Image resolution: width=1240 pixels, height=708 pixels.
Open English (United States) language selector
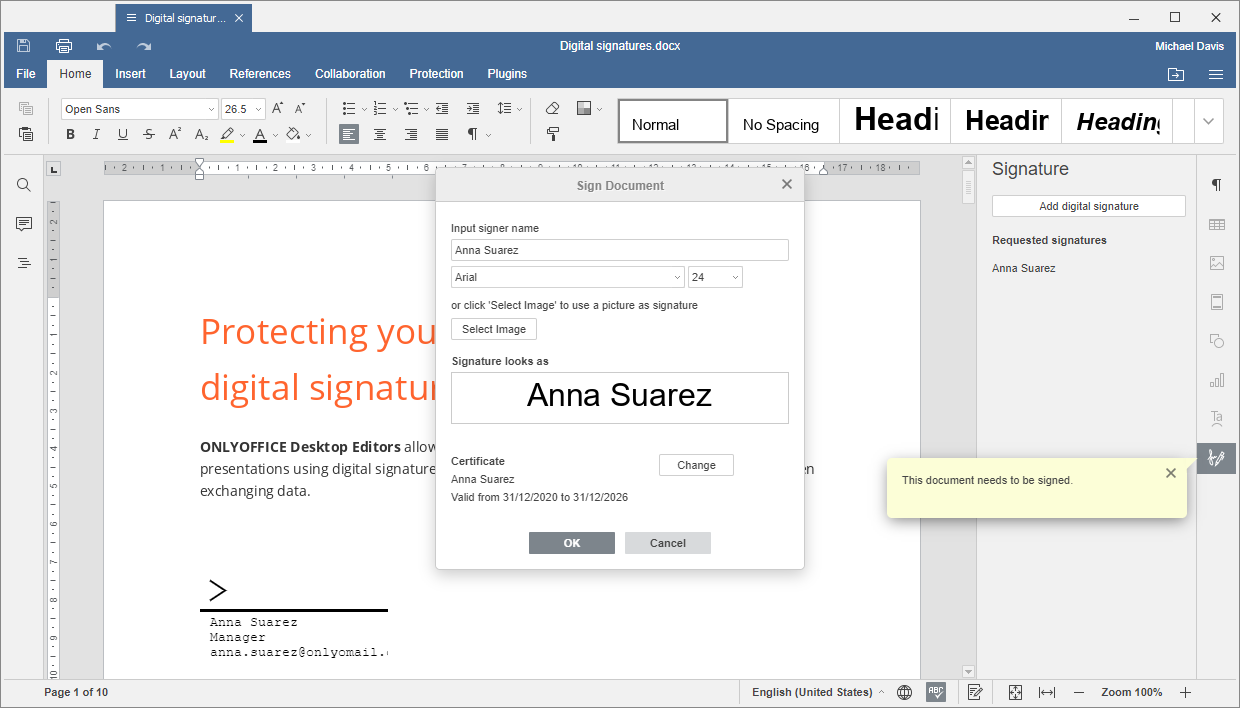coord(818,692)
